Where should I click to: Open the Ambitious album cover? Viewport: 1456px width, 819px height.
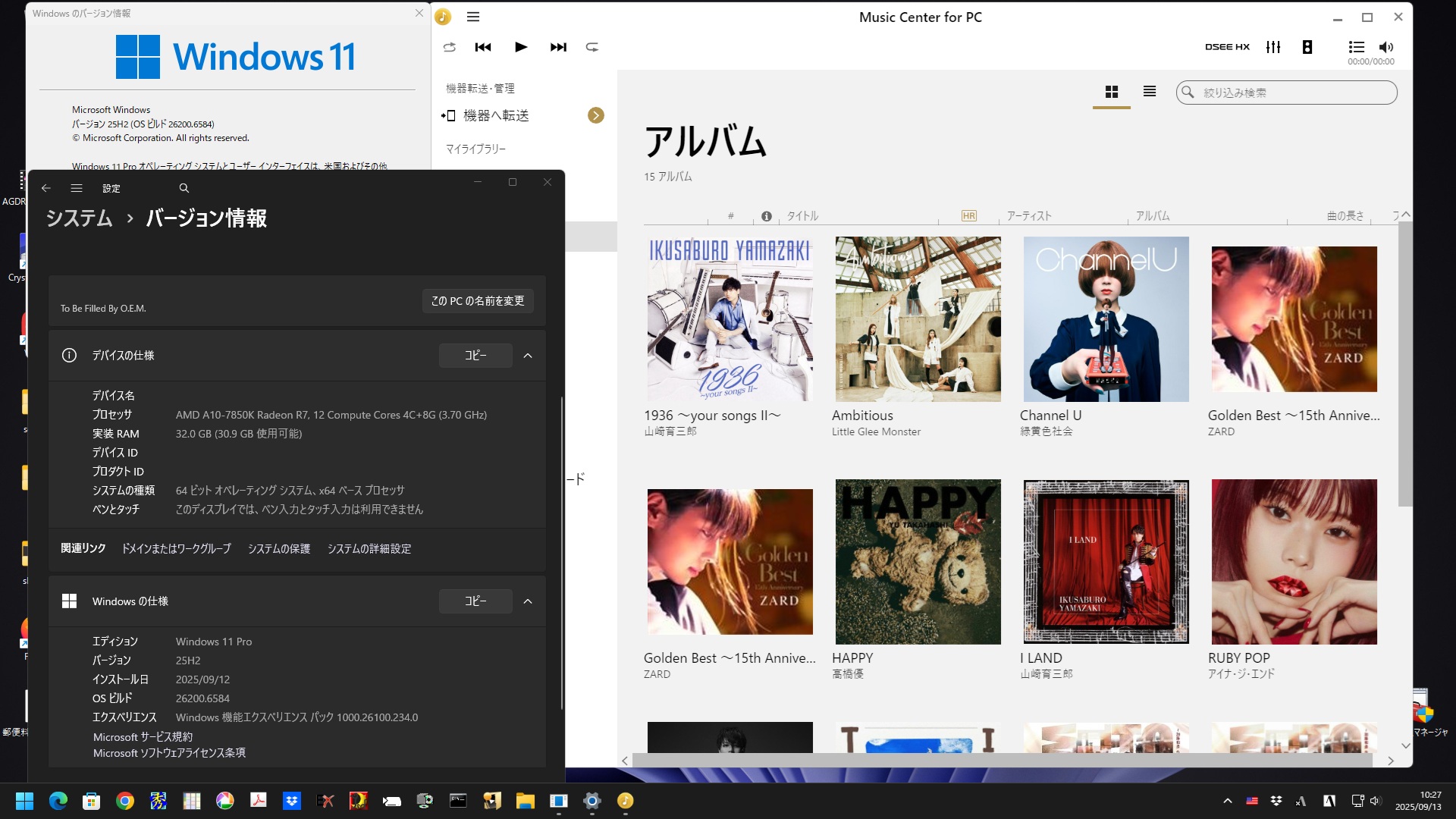point(918,319)
